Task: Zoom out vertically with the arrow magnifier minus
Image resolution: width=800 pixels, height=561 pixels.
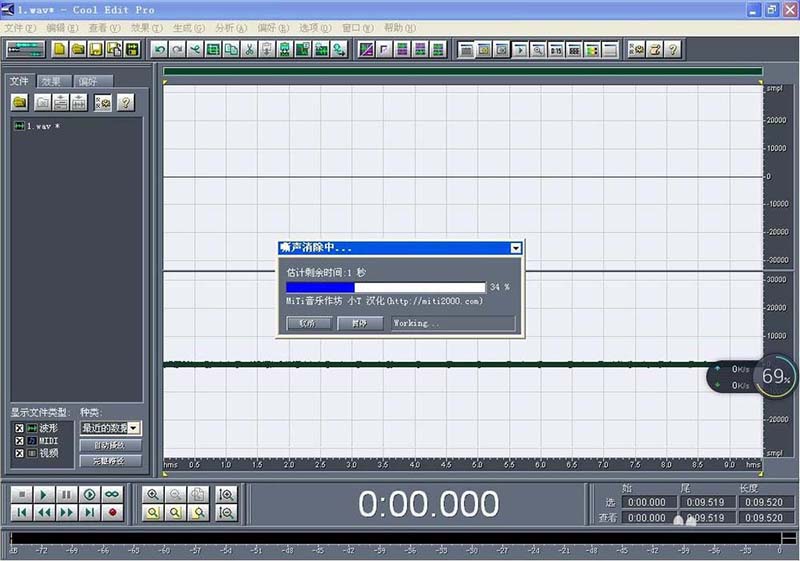Action: (226, 512)
